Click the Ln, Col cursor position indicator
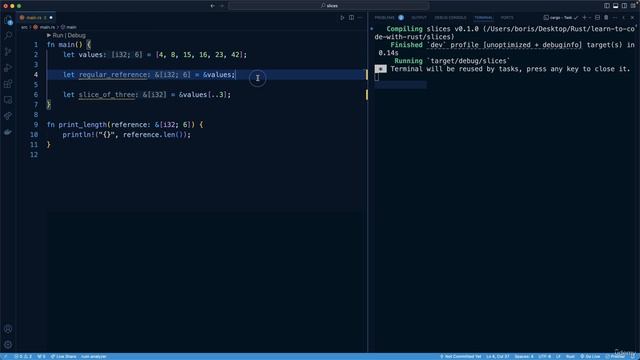The height and width of the screenshot is (360, 640). point(498,356)
